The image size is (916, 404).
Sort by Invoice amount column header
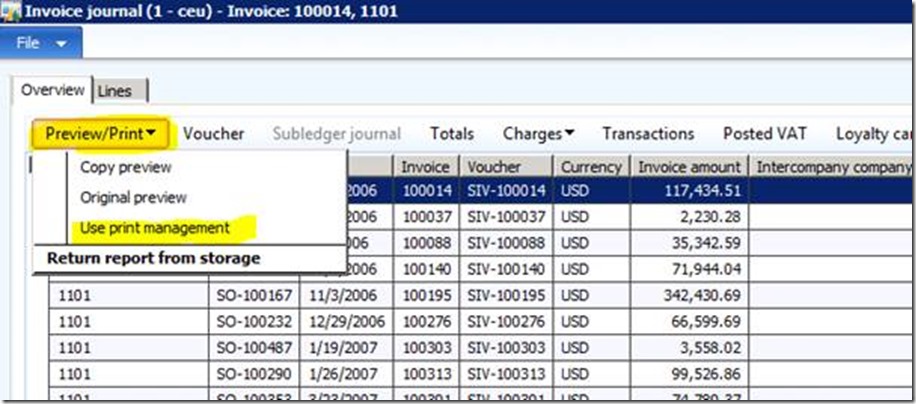coord(690,167)
